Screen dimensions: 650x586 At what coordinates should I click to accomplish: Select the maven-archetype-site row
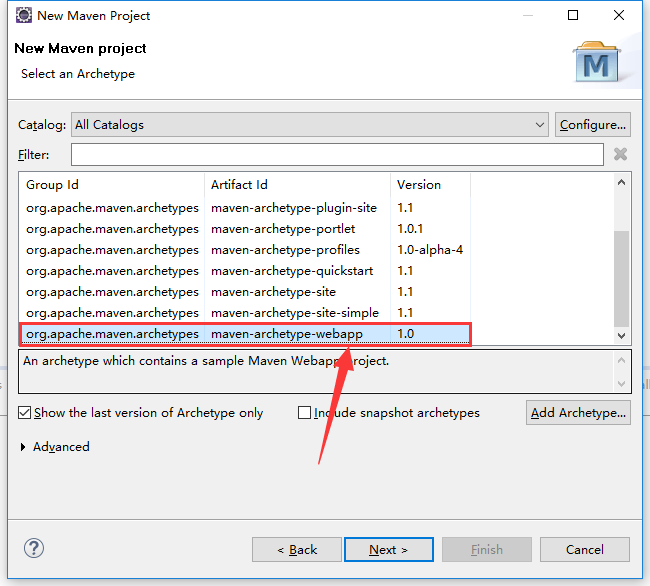(245, 292)
